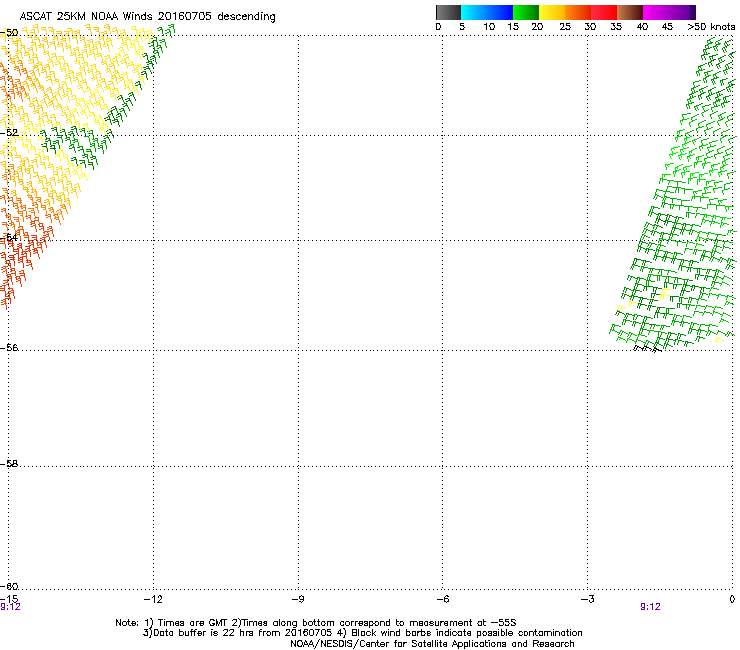Click the purple '9:12' time near '-3'

(650, 607)
